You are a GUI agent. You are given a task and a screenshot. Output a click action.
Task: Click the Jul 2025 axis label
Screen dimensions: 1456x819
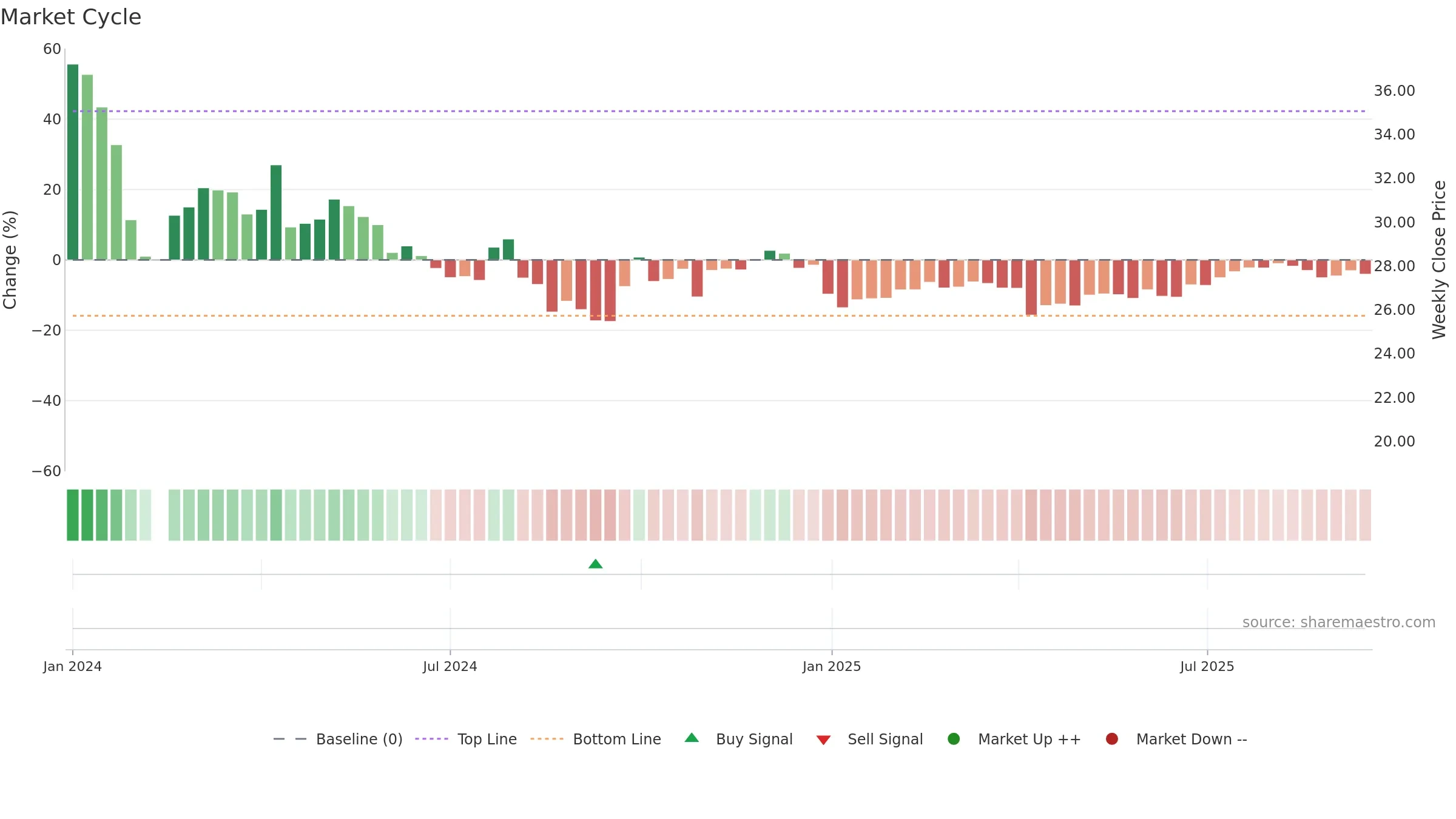pyautogui.click(x=1207, y=667)
